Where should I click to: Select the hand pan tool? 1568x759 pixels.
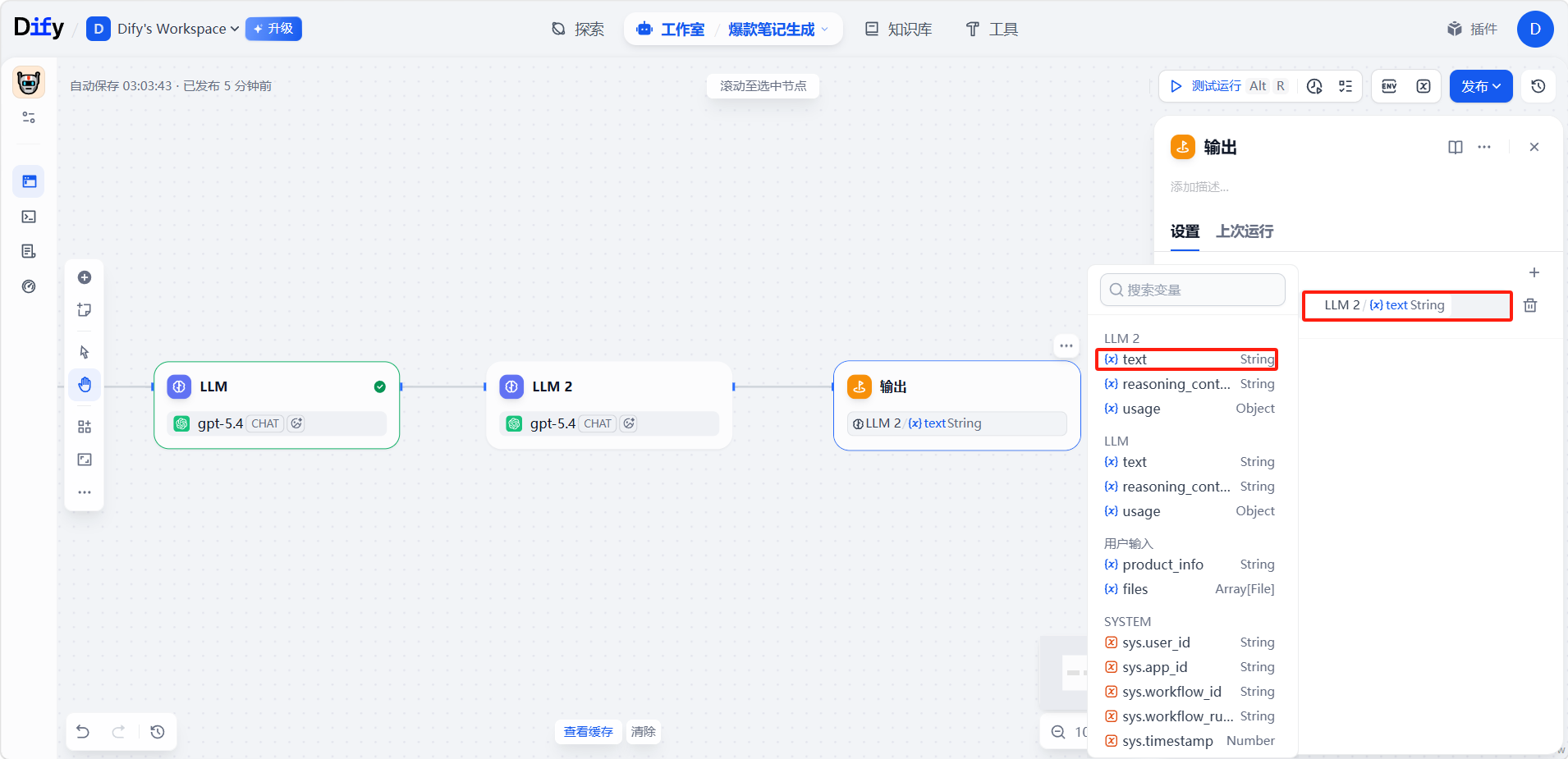point(85,385)
